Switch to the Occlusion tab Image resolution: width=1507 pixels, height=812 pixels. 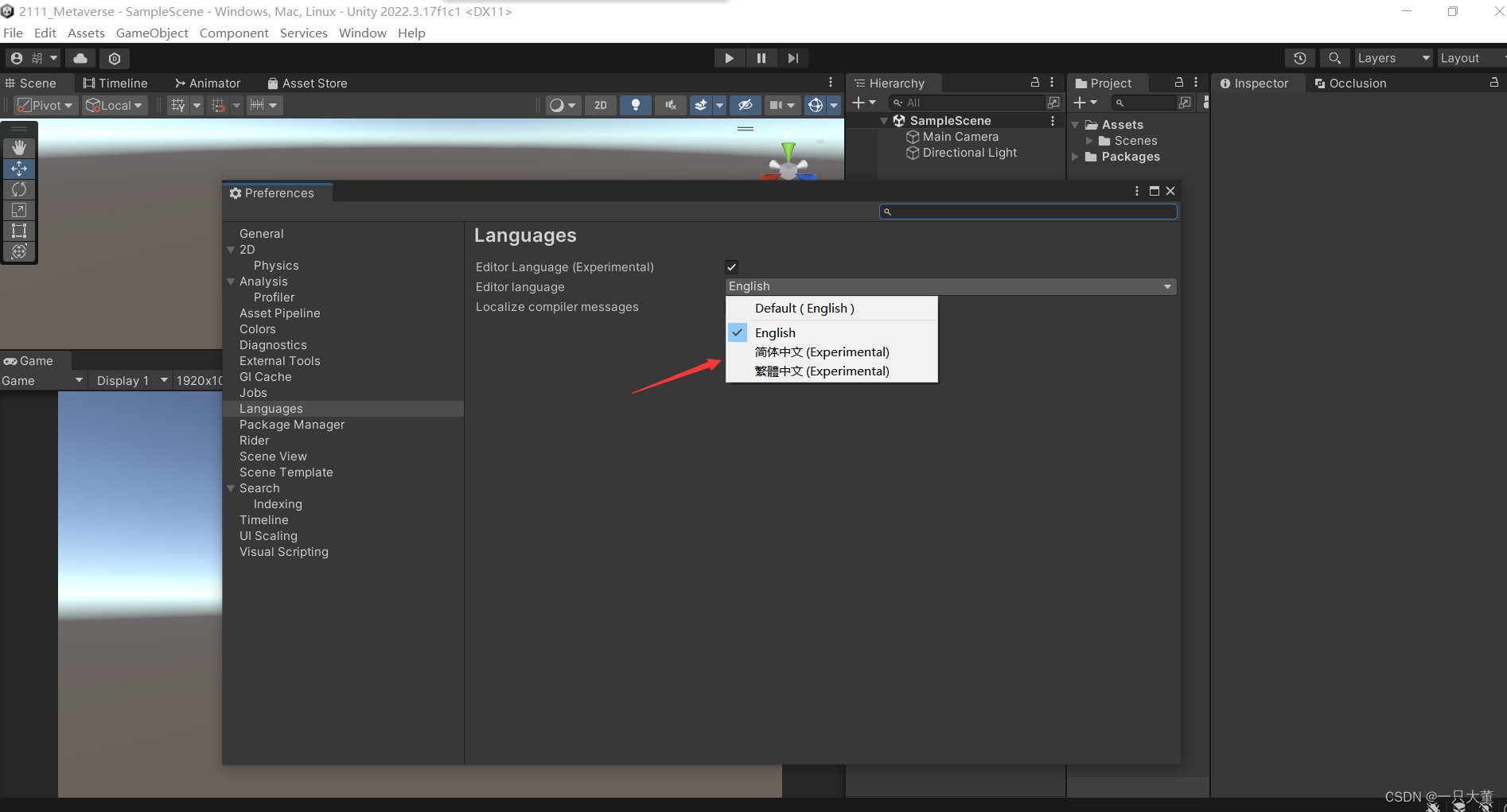pyautogui.click(x=1350, y=83)
